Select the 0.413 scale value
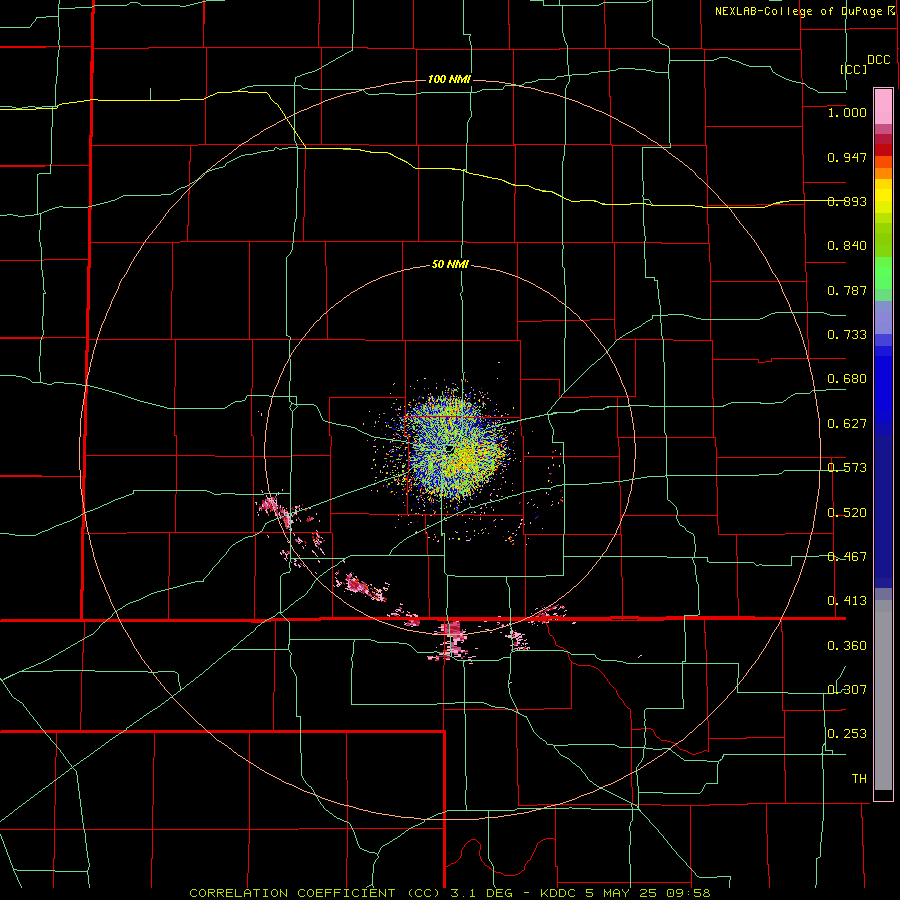The image size is (900, 900). (x=847, y=601)
